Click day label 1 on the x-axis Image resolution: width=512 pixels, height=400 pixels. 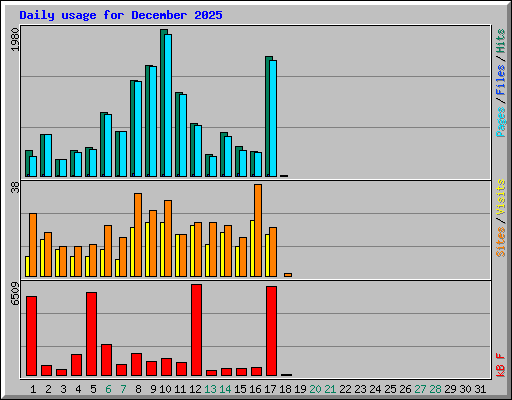point(33,389)
